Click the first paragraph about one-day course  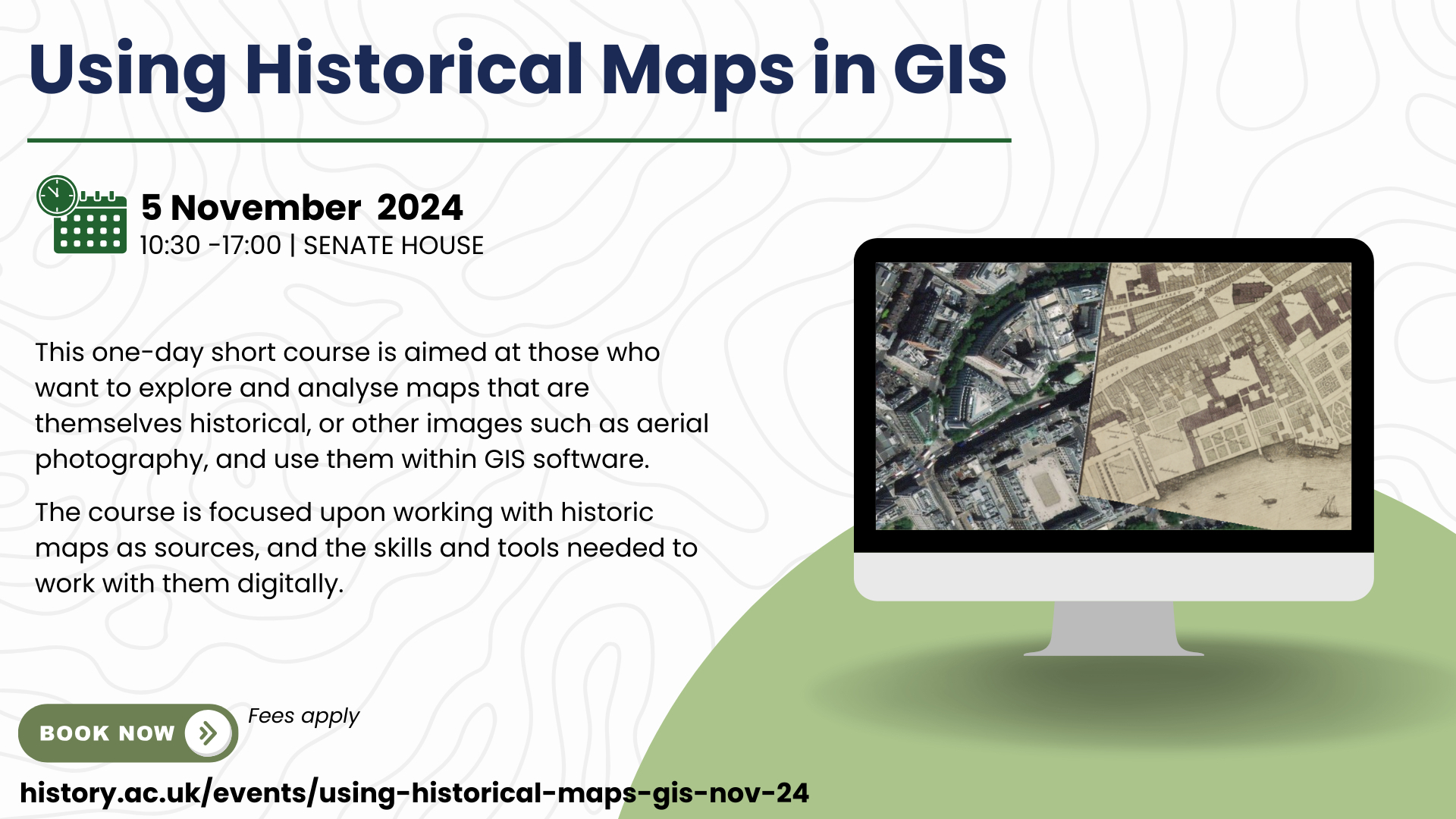tap(372, 406)
